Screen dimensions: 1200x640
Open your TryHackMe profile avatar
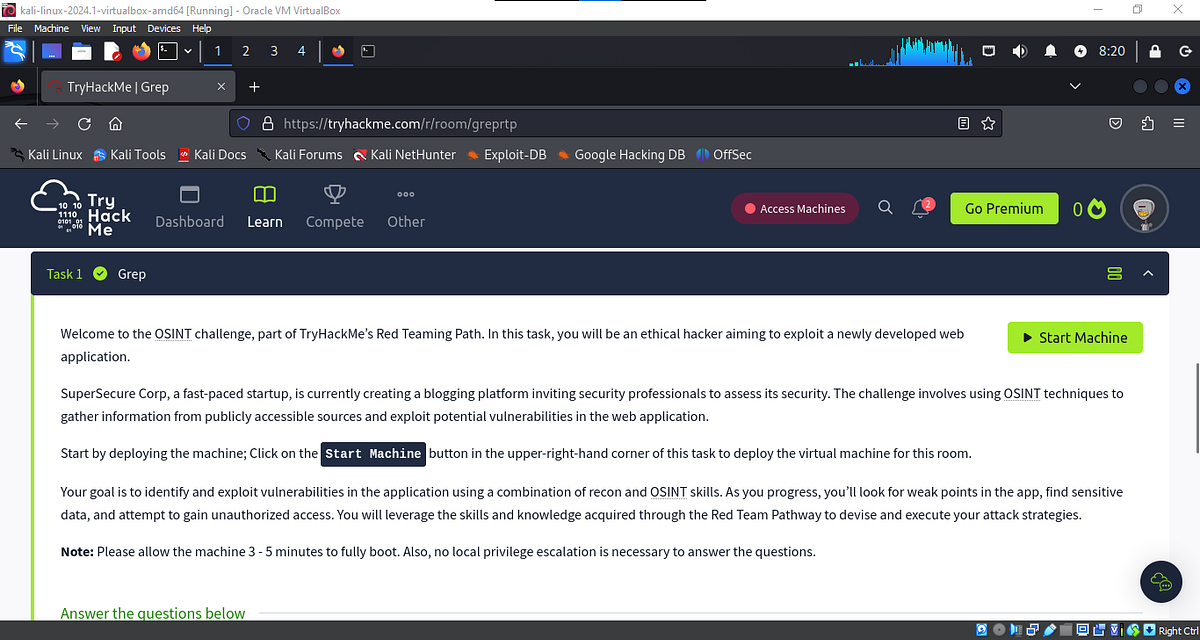coord(1144,208)
